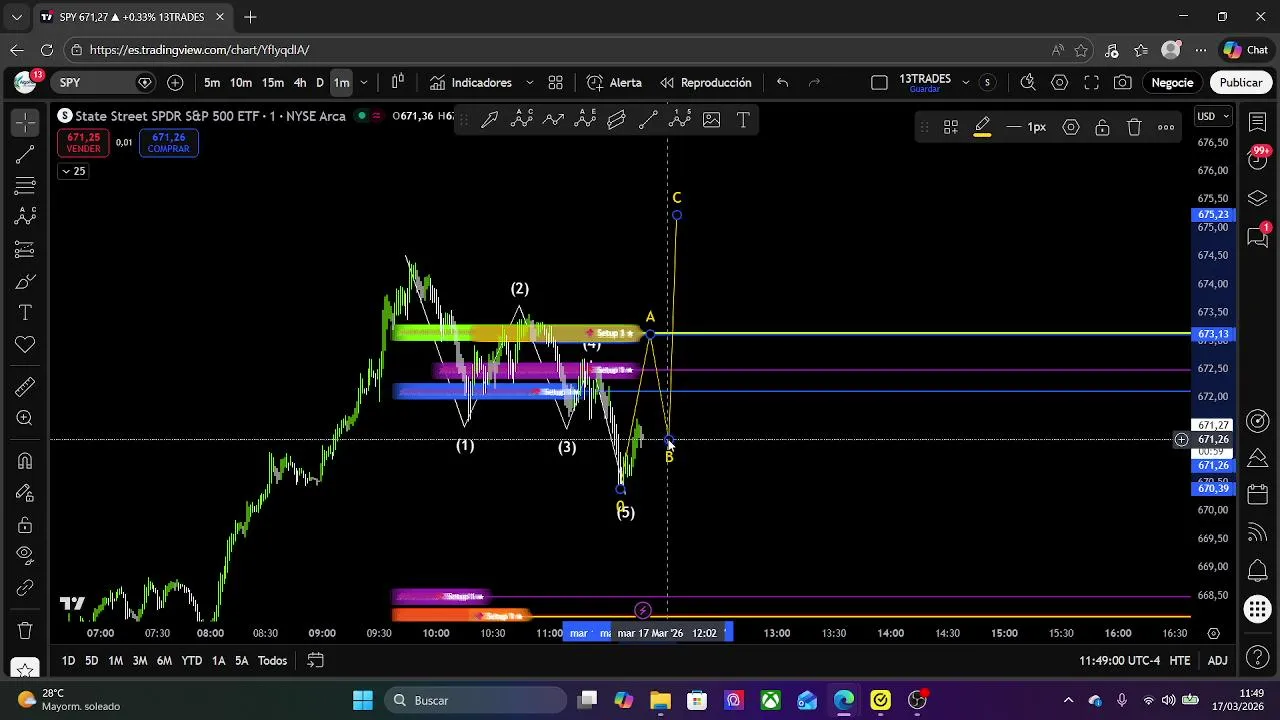Select the crosshair cursor tool
The height and width of the screenshot is (720, 1280).
click(25, 122)
